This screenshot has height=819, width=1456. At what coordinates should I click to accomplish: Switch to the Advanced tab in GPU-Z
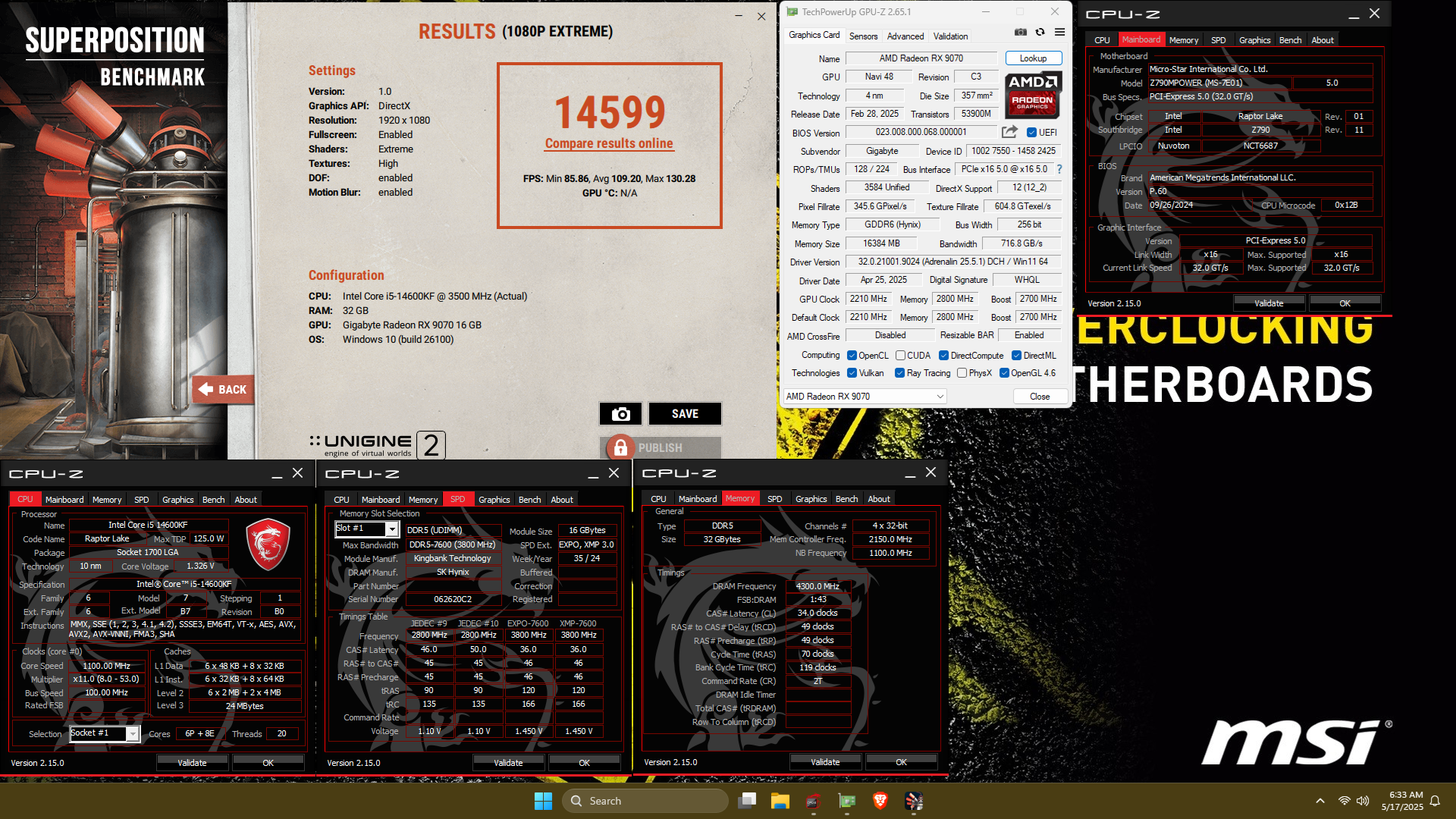[x=905, y=36]
